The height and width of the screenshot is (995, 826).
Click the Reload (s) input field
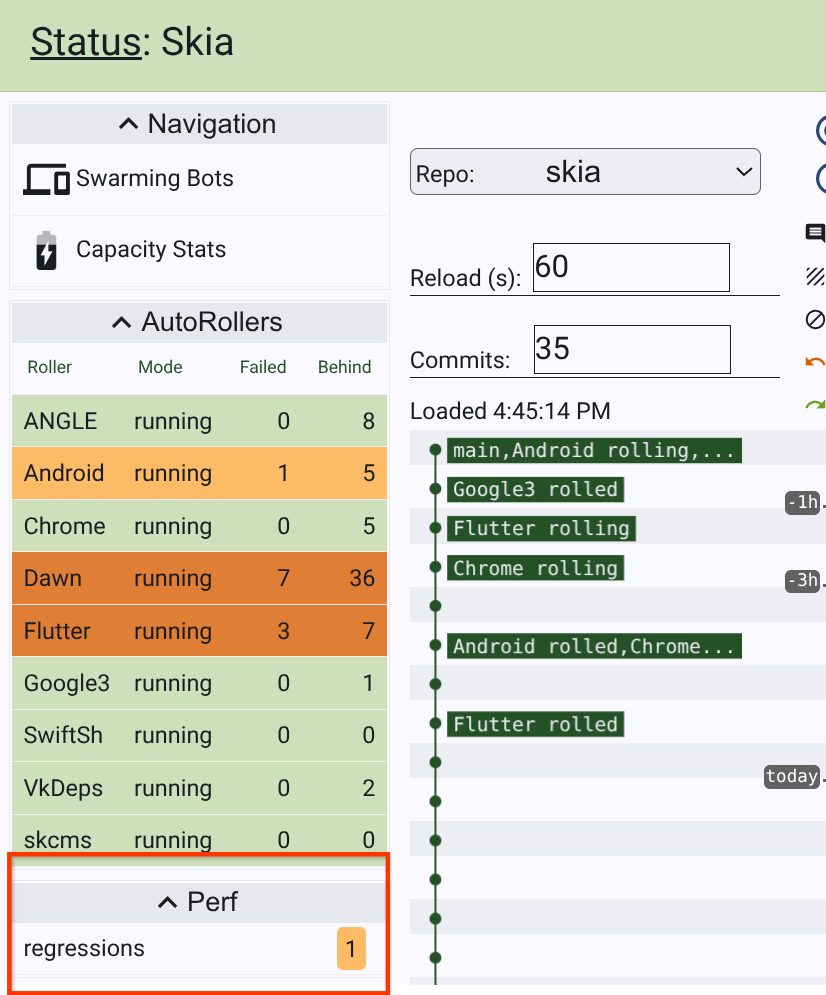(x=631, y=267)
